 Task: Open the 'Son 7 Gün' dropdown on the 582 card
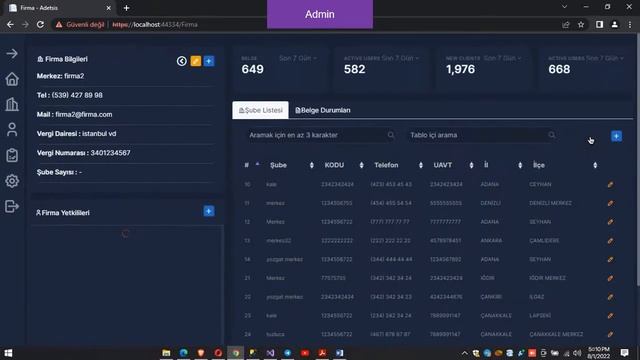(400, 58)
